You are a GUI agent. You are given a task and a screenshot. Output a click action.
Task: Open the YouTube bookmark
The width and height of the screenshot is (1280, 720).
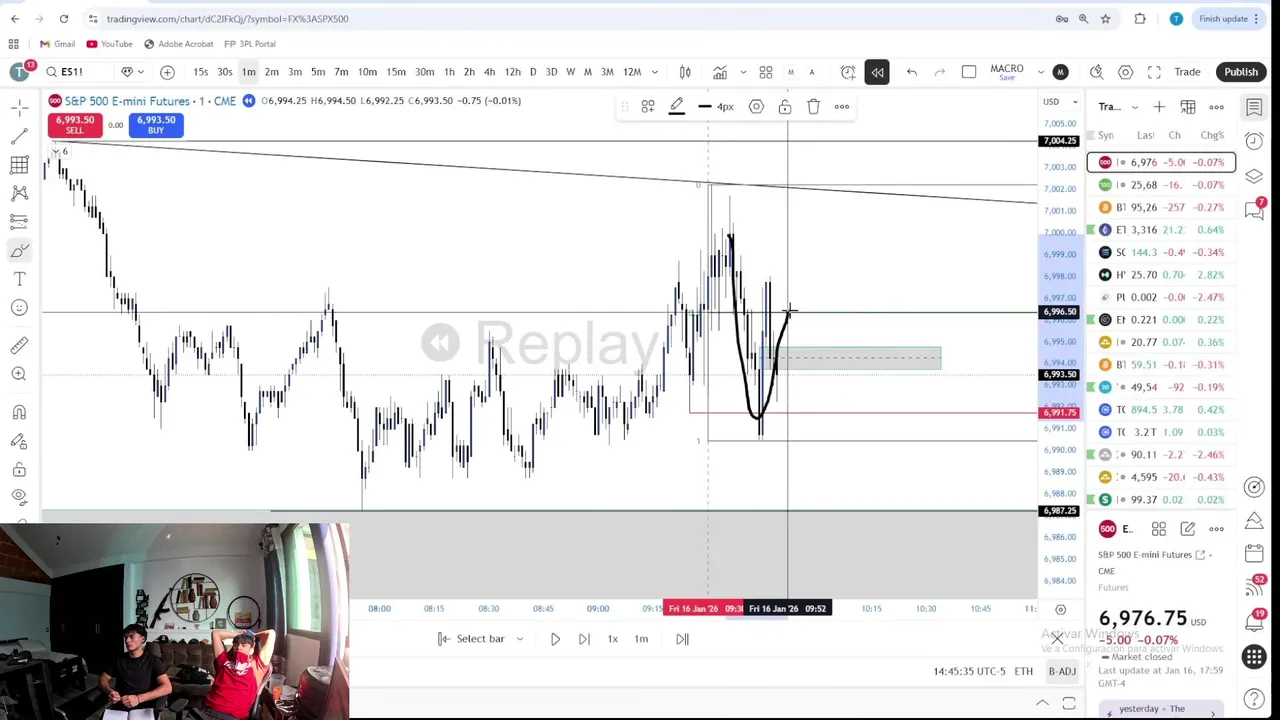pos(109,44)
